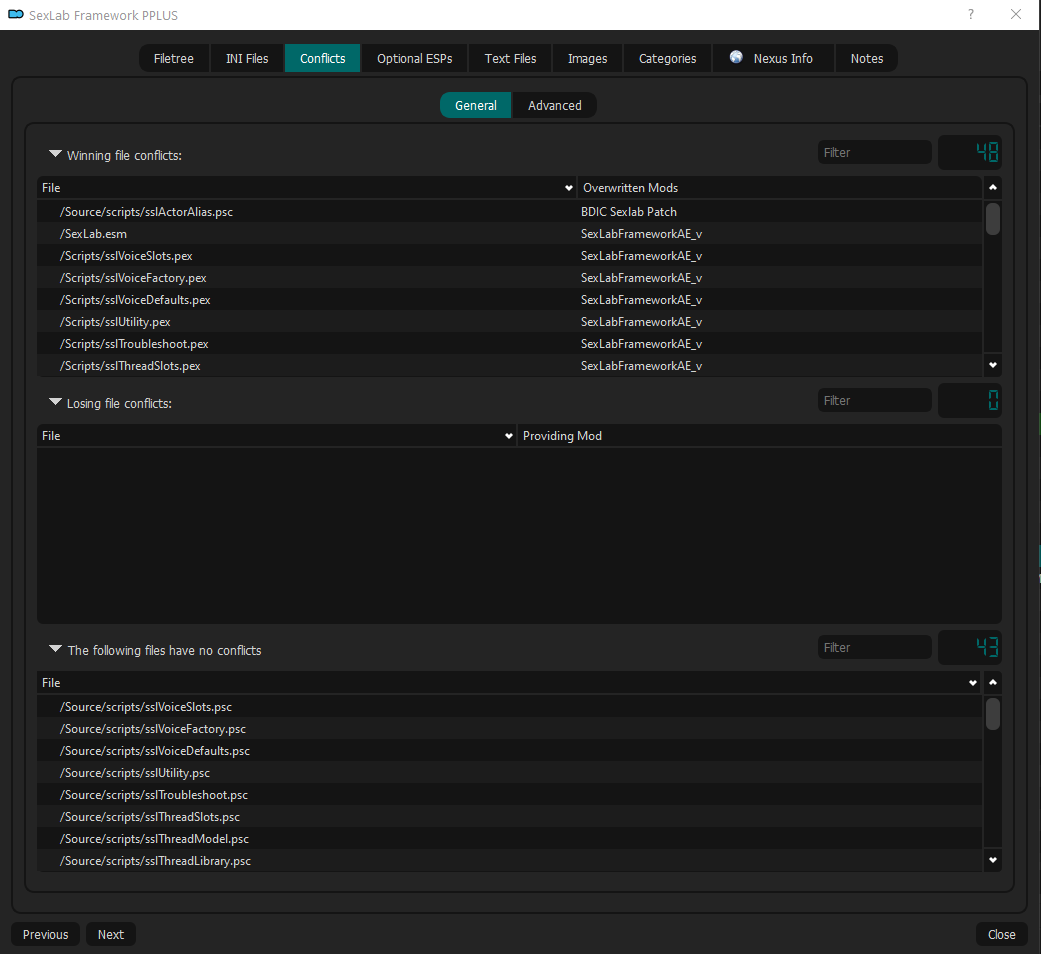Click the Previous button
Image resolution: width=1041 pixels, height=954 pixels.
46,934
